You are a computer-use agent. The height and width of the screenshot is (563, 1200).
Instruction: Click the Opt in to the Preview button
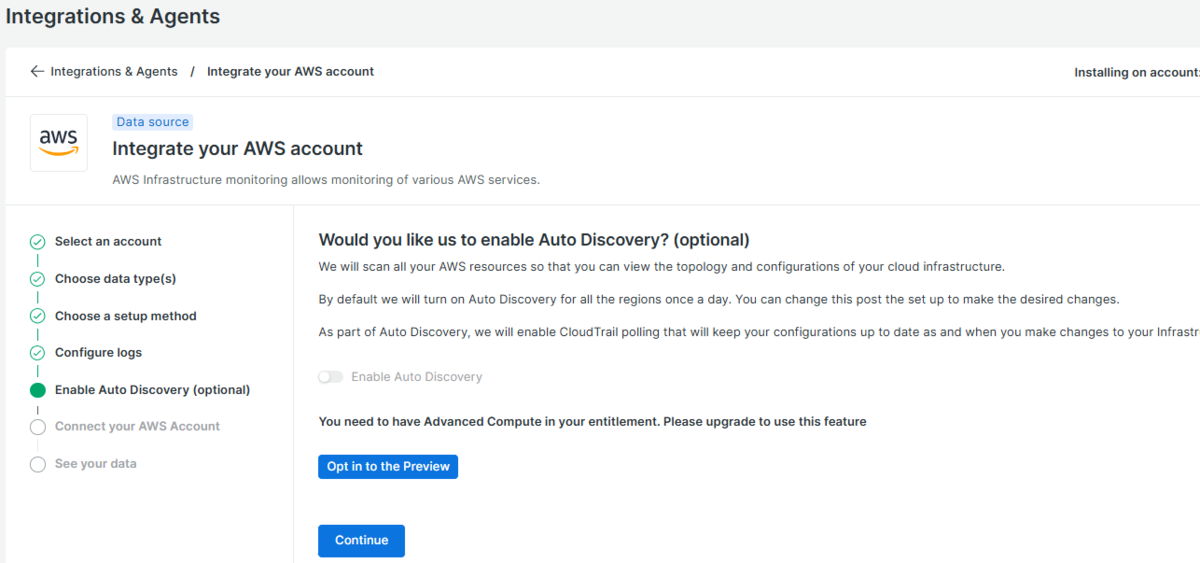pos(388,467)
